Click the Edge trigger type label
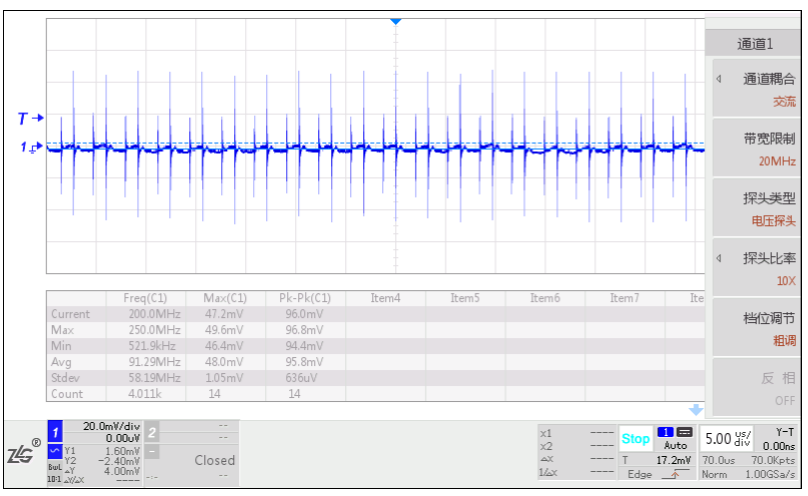This screenshot has height=496, width=808. 639,474
